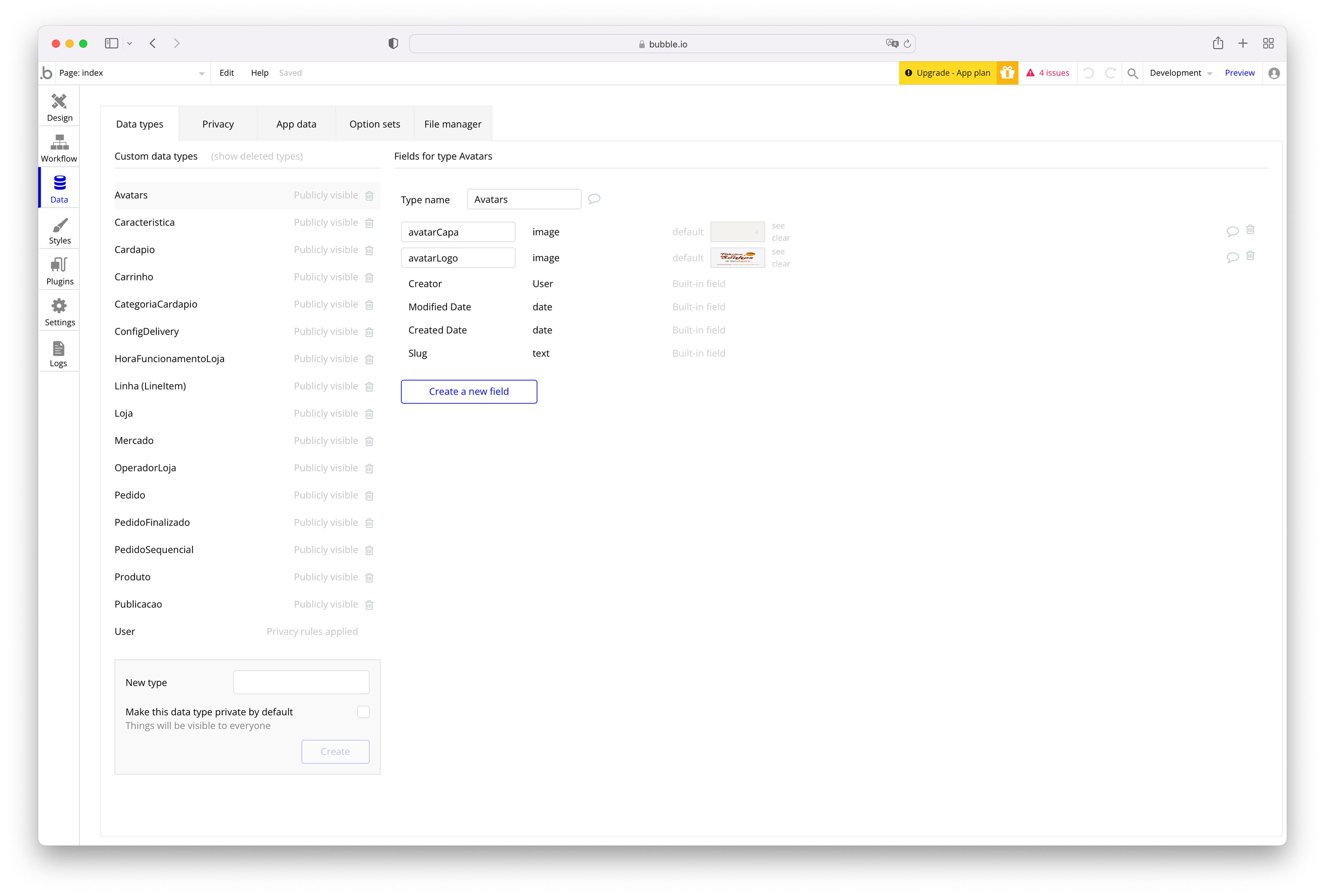Delete the Cardapio data type
Viewport: 1325px width, 896px height.
370,250
